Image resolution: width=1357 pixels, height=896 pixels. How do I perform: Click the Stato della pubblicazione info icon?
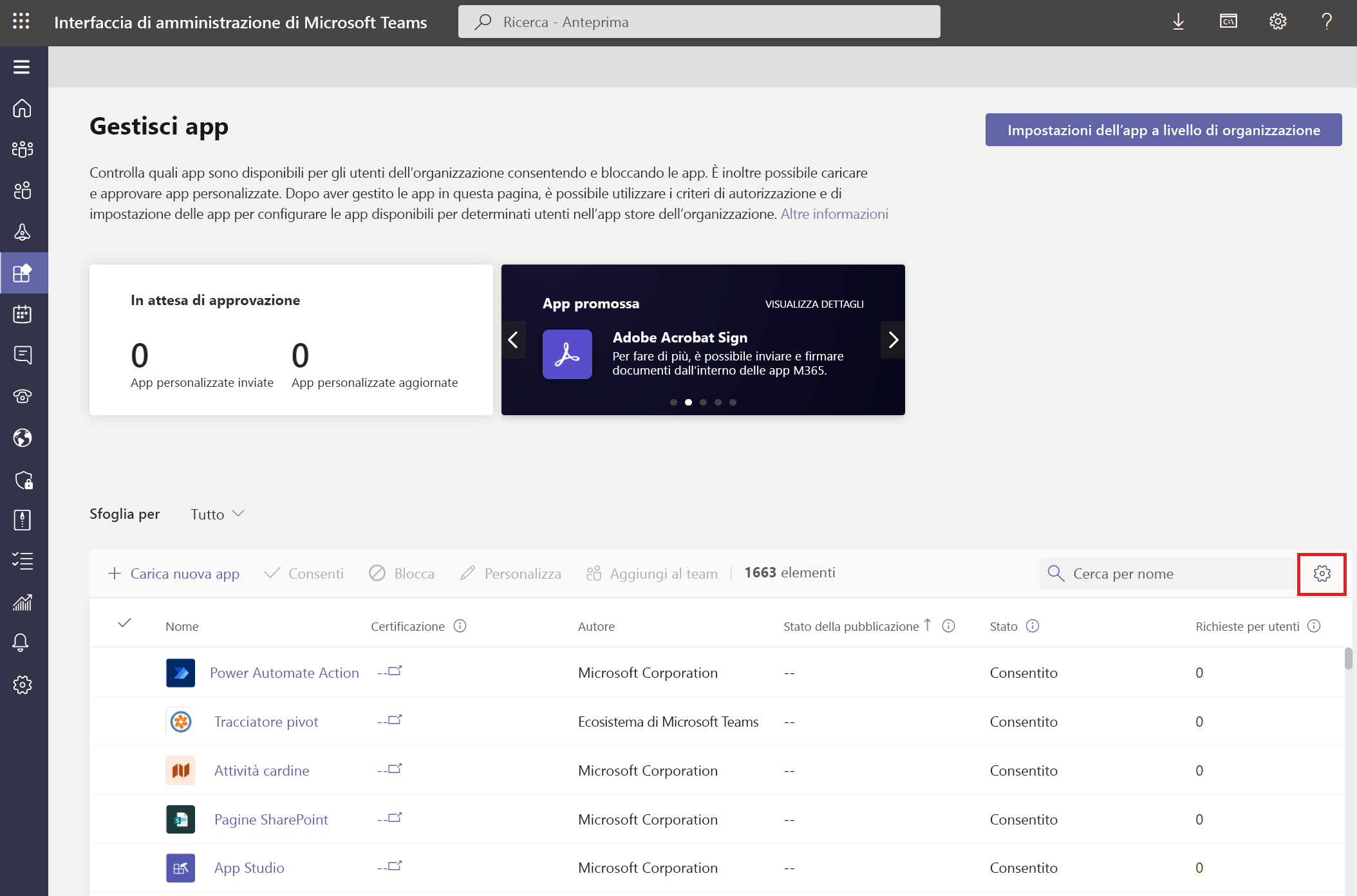pyautogui.click(x=949, y=626)
